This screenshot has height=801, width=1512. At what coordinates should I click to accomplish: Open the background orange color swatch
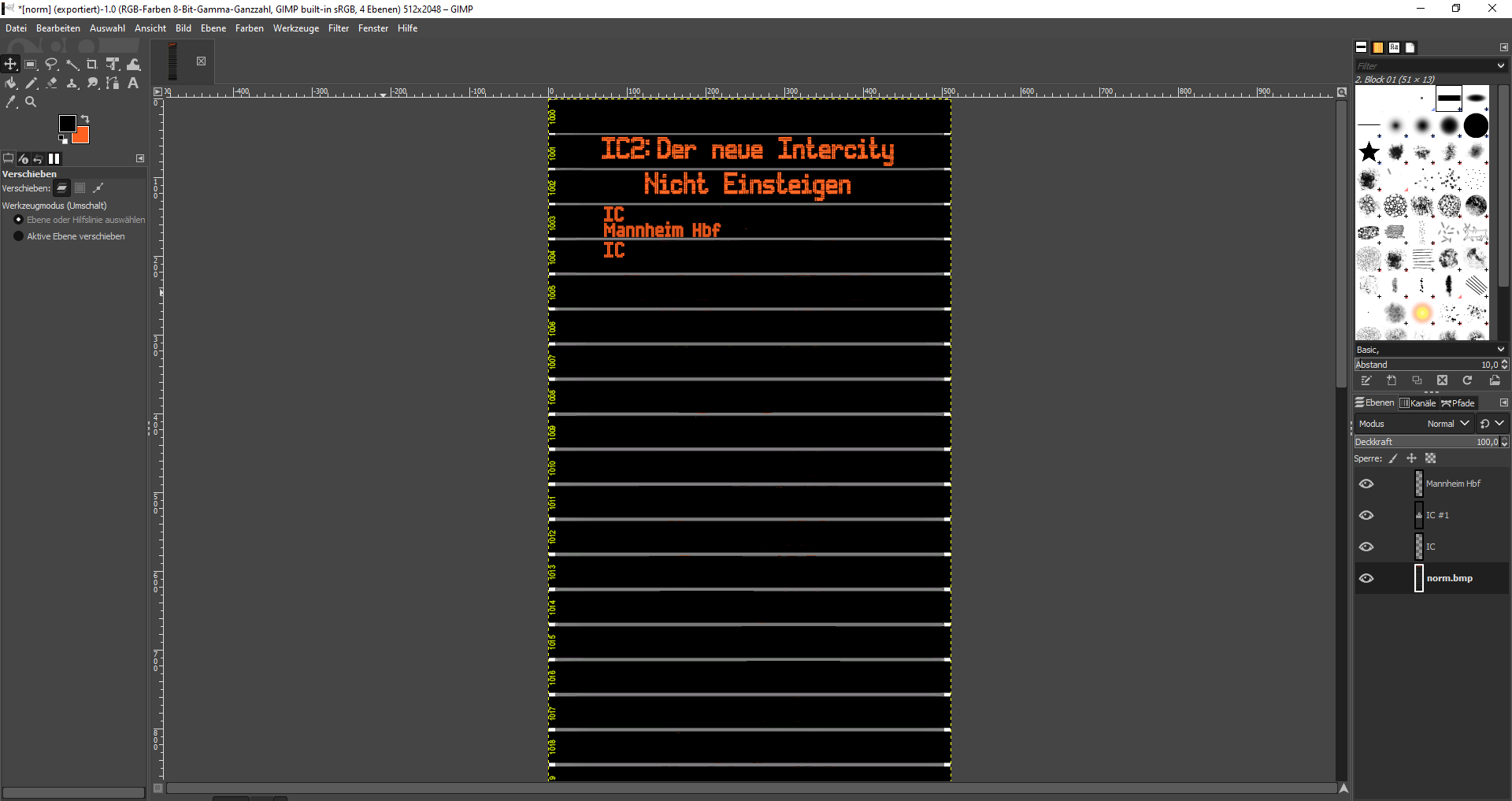pos(82,135)
